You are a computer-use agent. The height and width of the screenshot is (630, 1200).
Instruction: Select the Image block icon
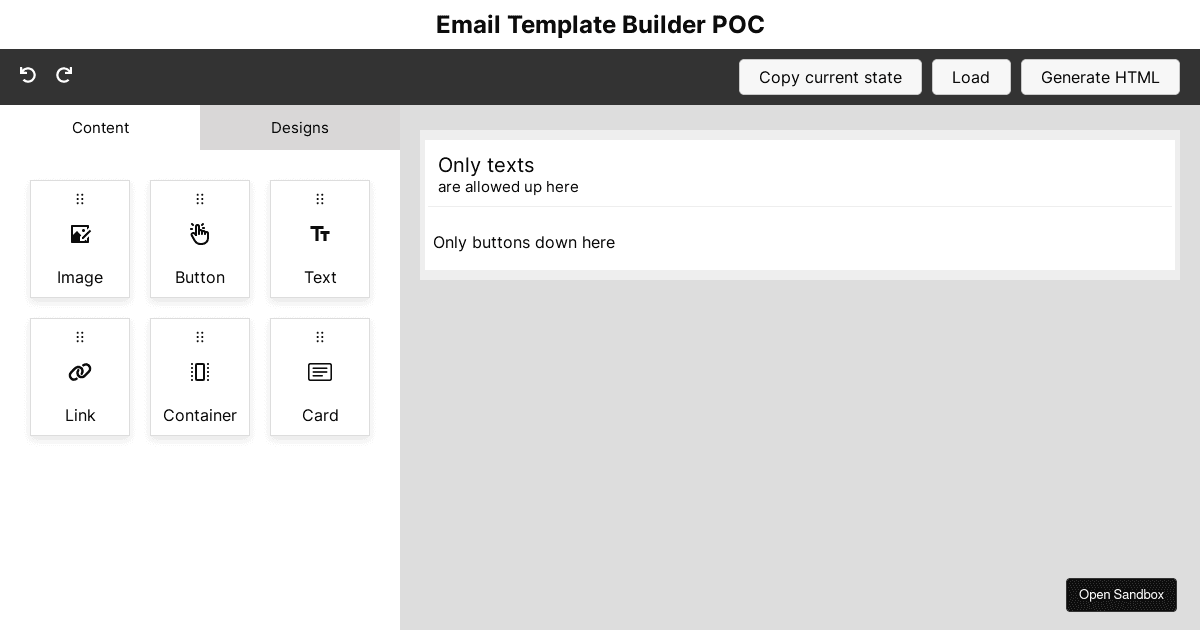click(80, 234)
